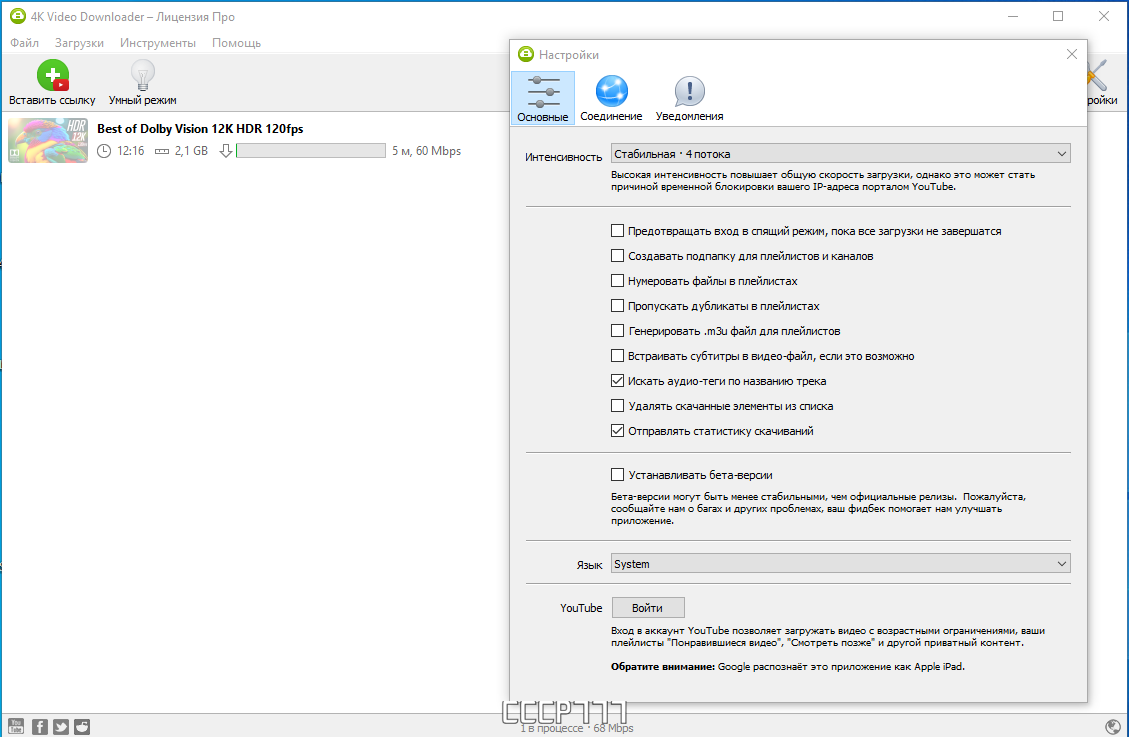
Task: Disable Отправлять статистику скачиваний checkbox
Action: (617, 430)
